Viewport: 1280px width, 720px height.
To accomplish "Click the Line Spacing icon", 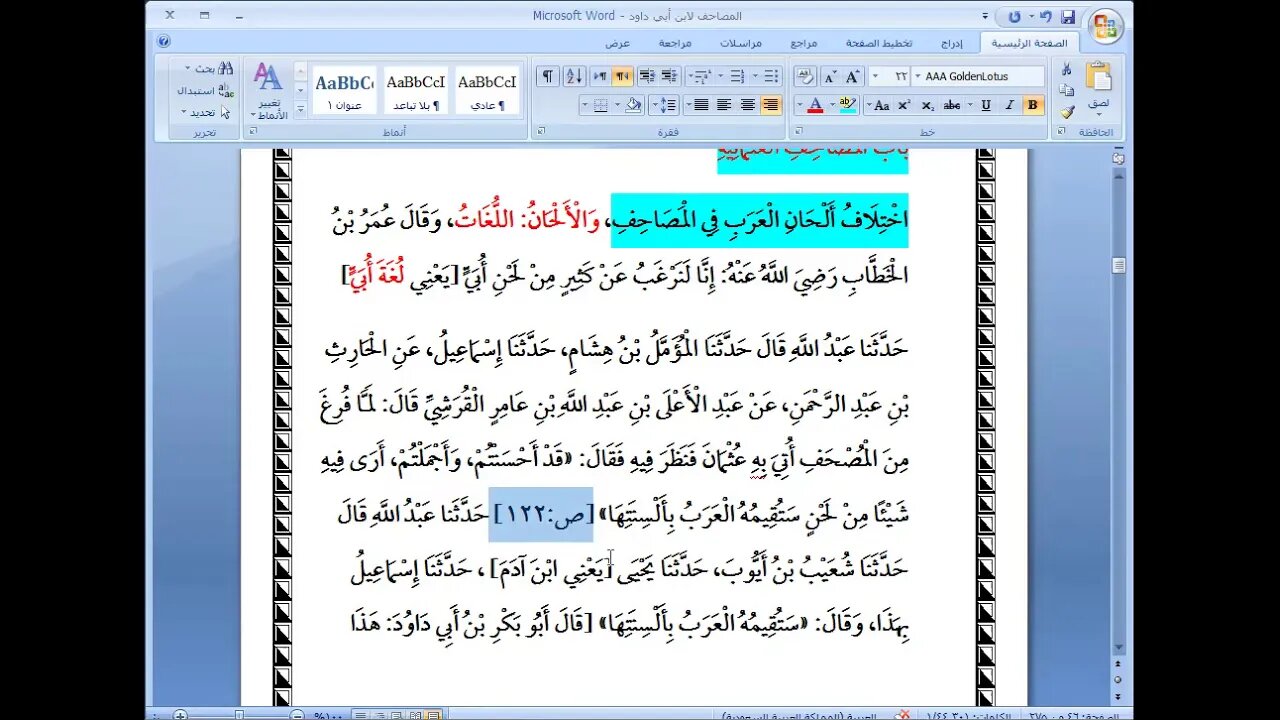I will [x=668, y=105].
